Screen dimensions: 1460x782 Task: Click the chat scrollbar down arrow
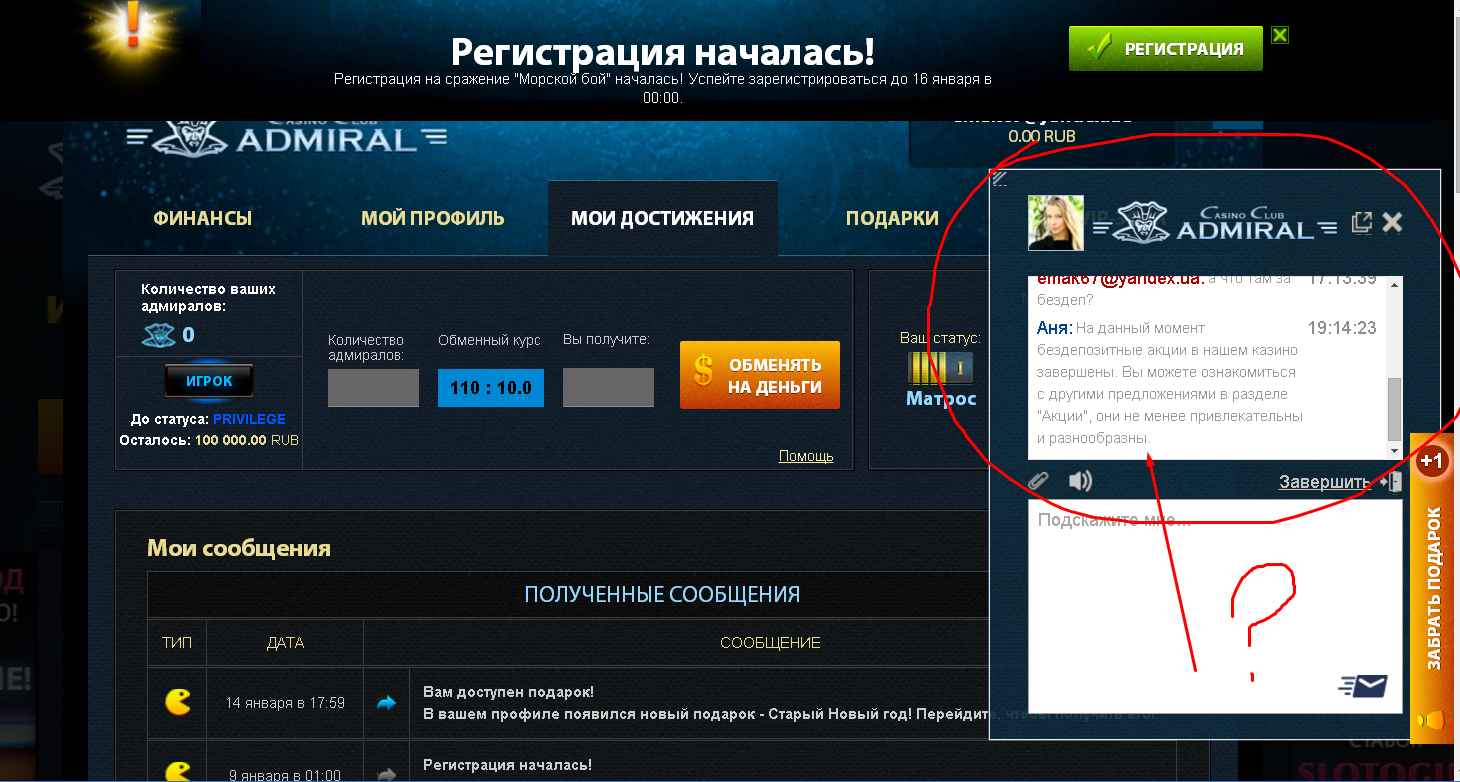tap(1394, 452)
